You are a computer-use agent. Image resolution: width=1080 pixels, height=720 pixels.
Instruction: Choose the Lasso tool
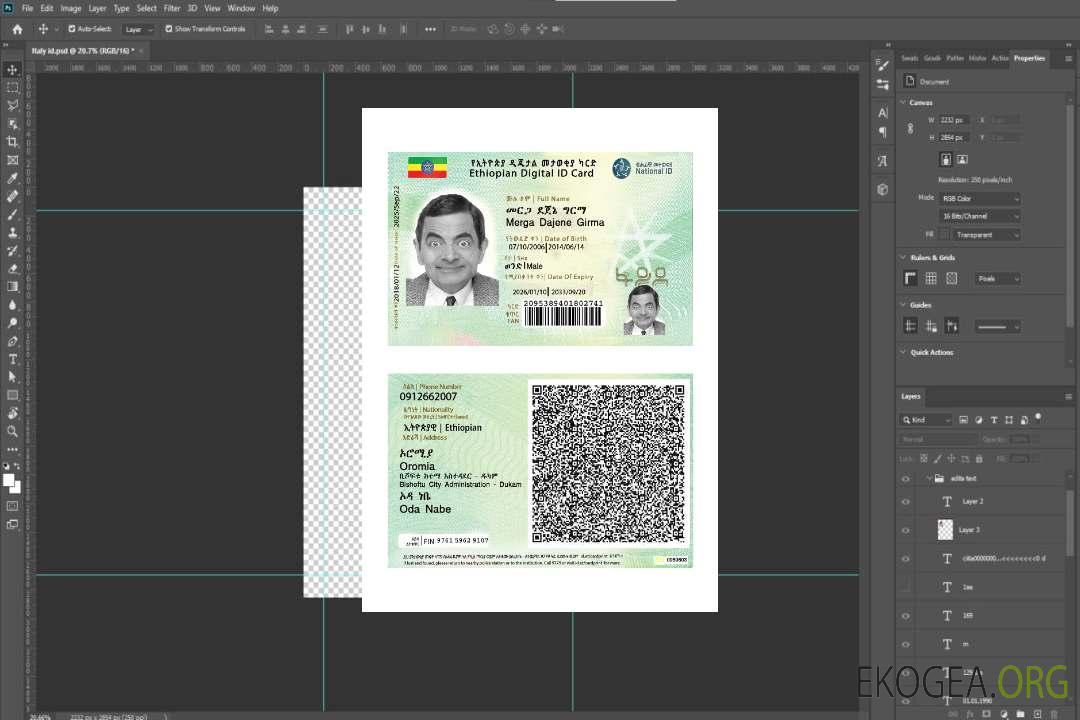tap(12, 105)
